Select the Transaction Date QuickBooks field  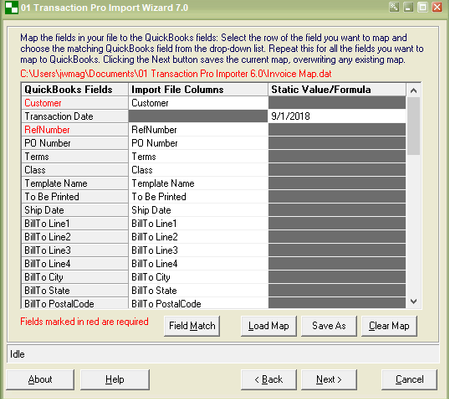click(75, 116)
